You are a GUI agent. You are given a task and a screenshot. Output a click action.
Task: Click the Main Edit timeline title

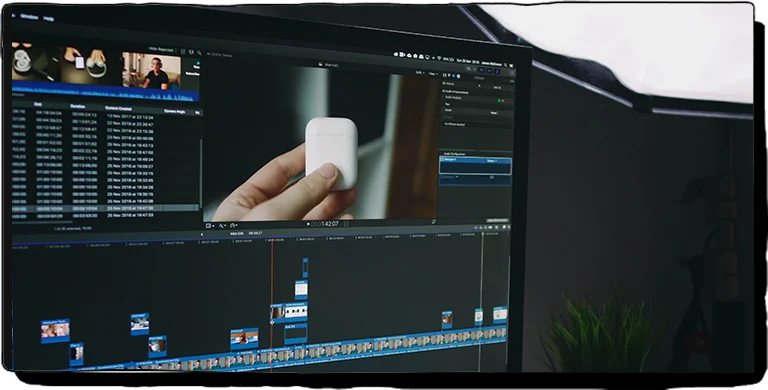(237, 234)
